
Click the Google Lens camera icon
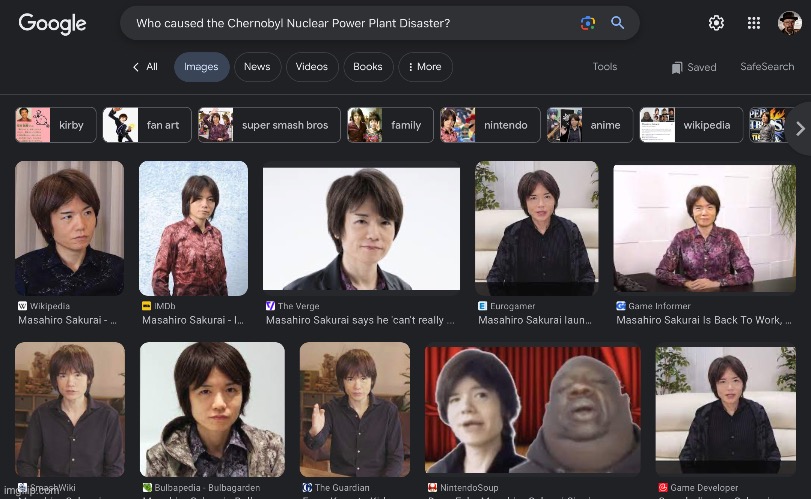[588, 23]
